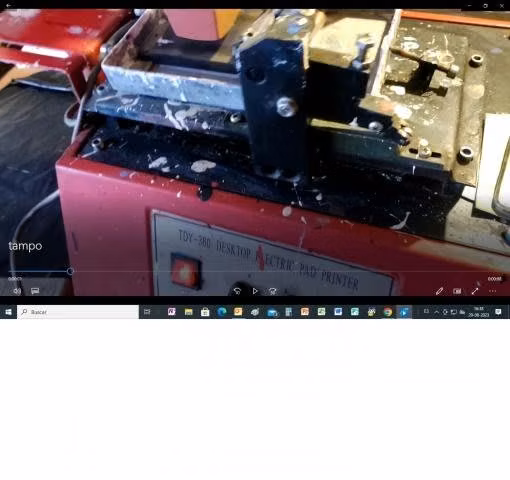Go back with the top-left arrow
The image size is (510, 480).
(x=8, y=5)
